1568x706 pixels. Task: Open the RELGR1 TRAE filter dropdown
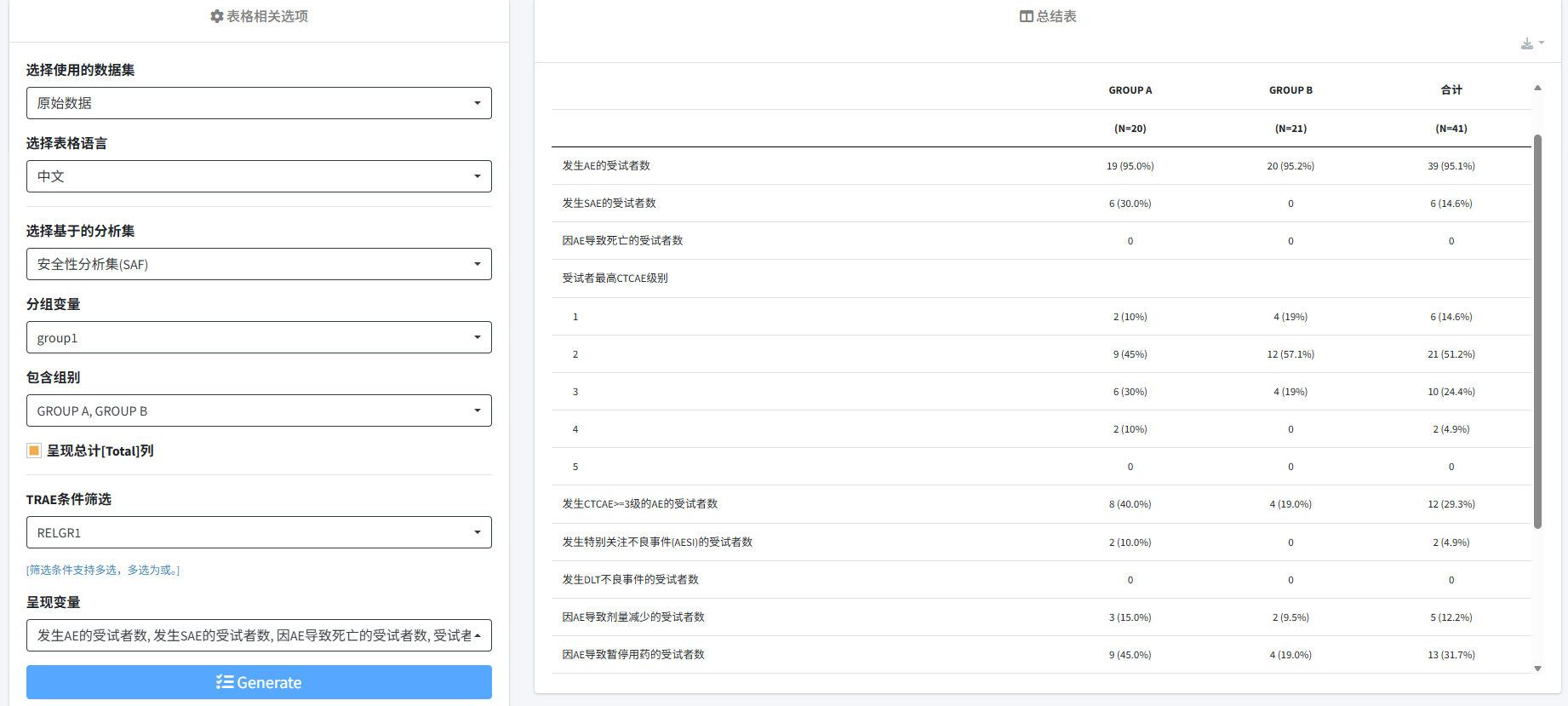coord(259,532)
